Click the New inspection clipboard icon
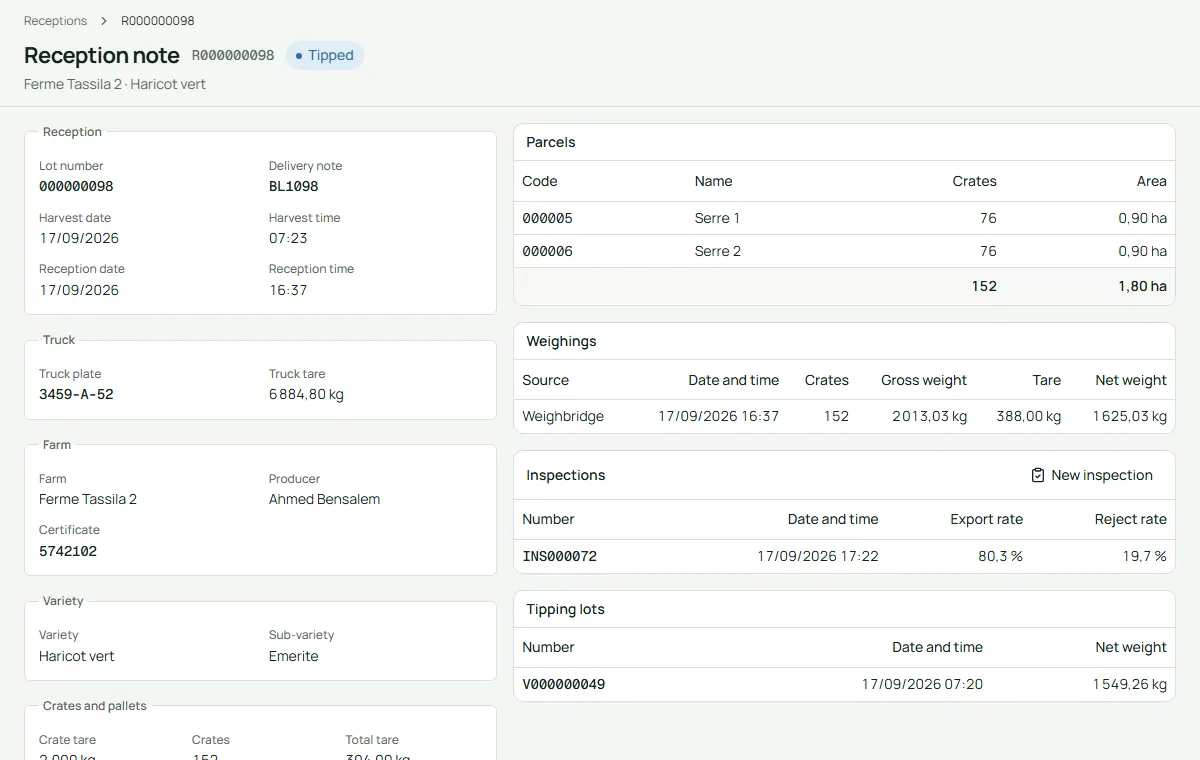This screenshot has height=760, width=1200. (x=1038, y=475)
